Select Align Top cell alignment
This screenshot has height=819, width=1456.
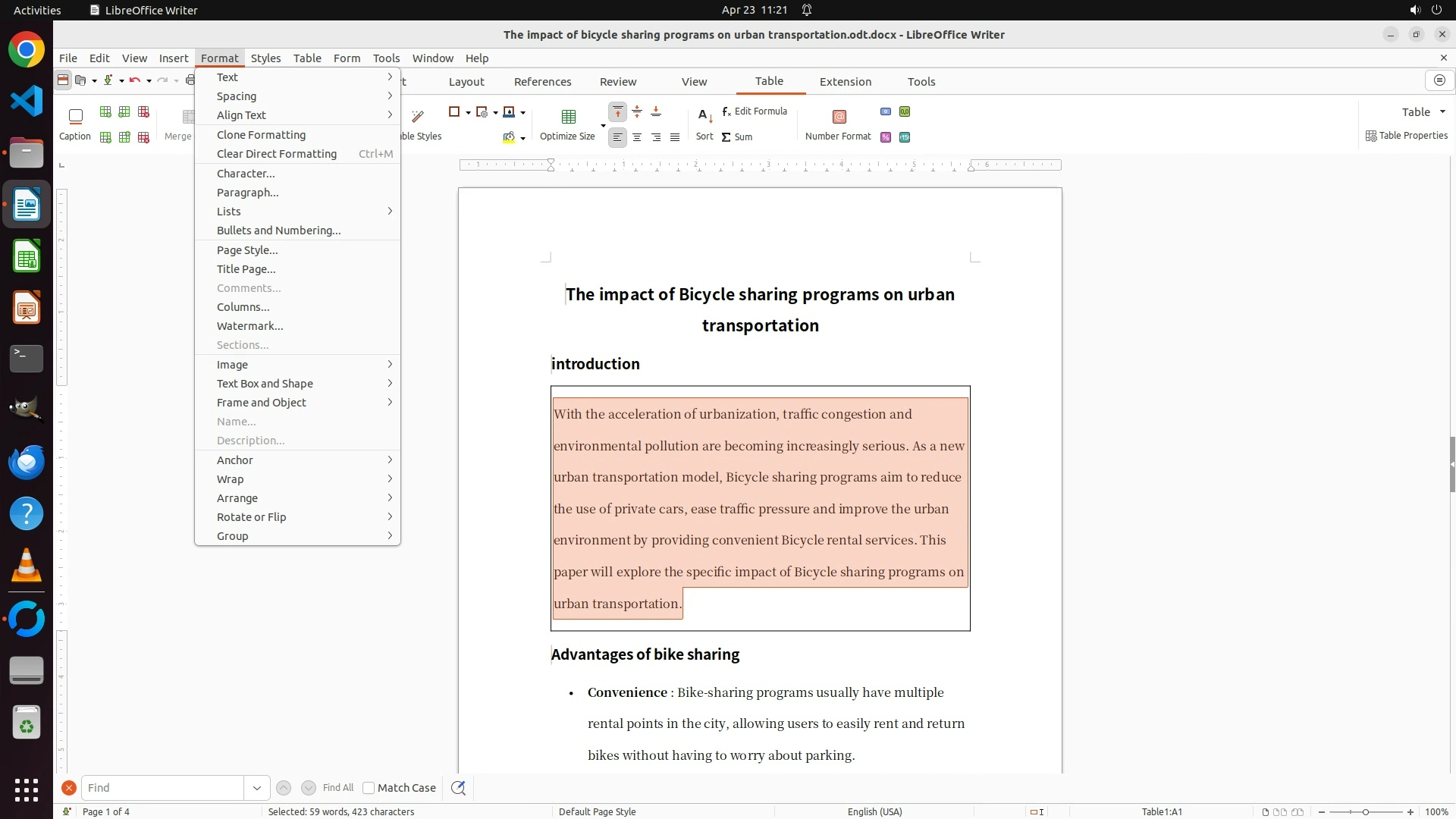click(618, 112)
